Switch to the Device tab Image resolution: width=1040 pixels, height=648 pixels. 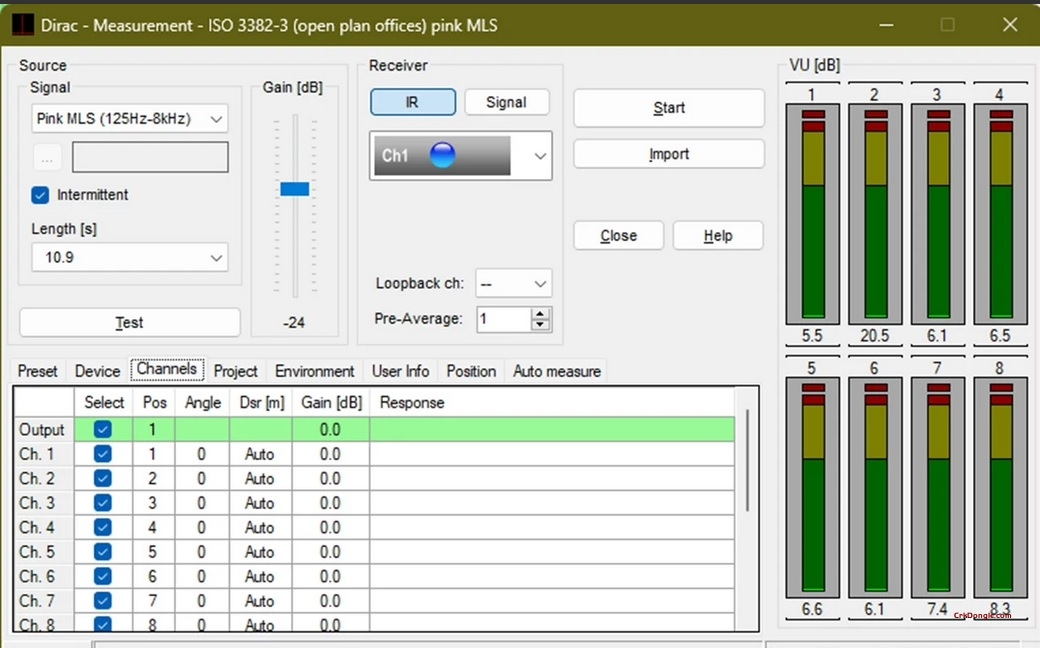97,371
